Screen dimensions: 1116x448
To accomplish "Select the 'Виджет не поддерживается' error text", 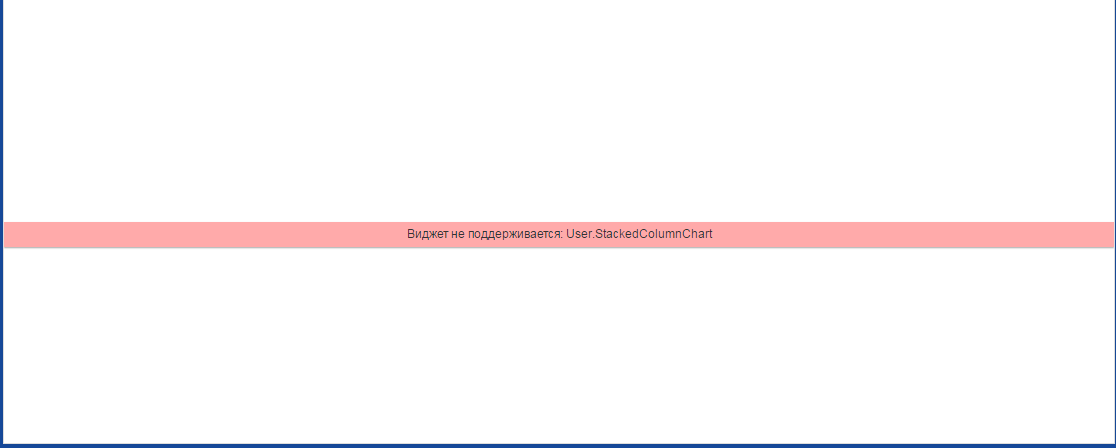I will [x=485, y=234].
